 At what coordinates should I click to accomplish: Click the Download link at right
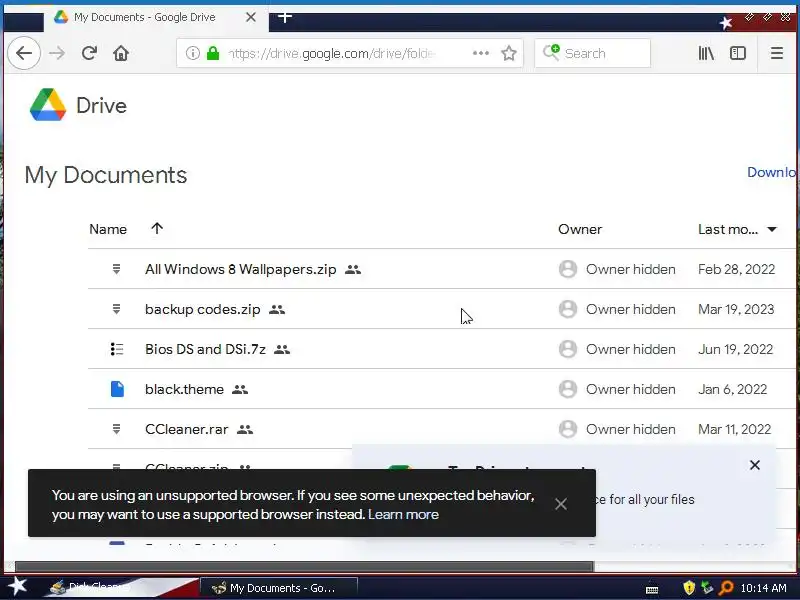click(x=772, y=172)
